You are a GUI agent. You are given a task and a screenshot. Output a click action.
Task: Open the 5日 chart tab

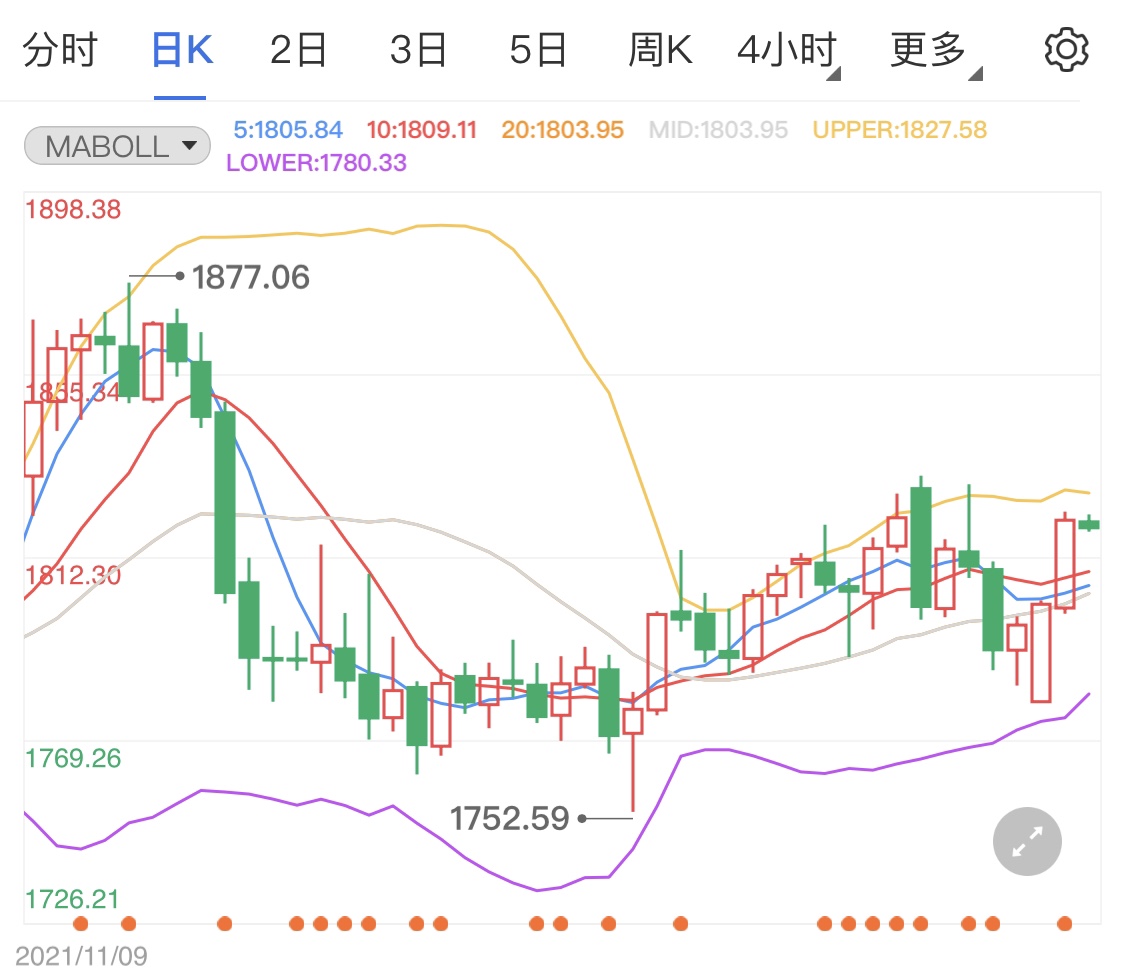pos(538,49)
